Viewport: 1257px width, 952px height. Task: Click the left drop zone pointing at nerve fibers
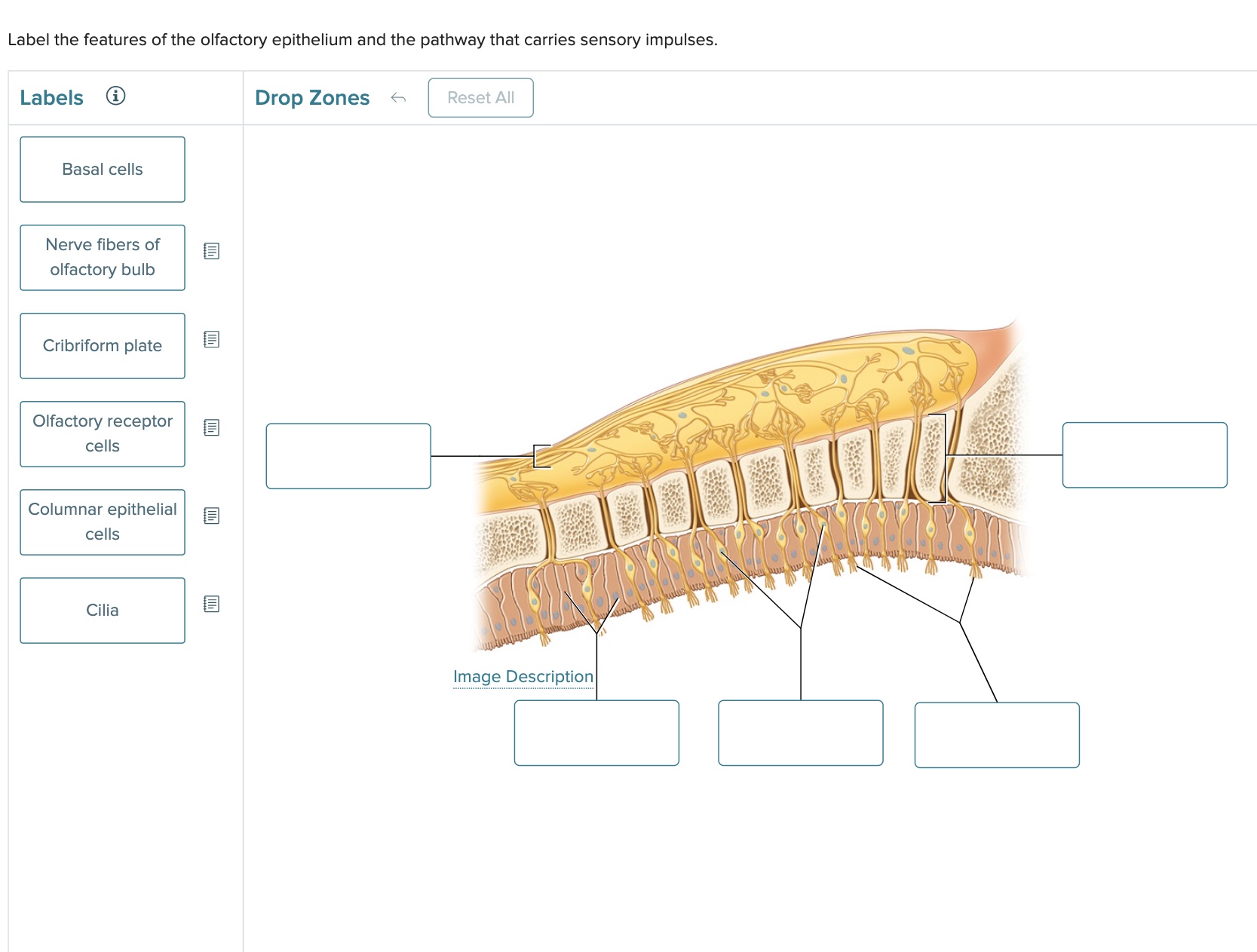point(348,455)
